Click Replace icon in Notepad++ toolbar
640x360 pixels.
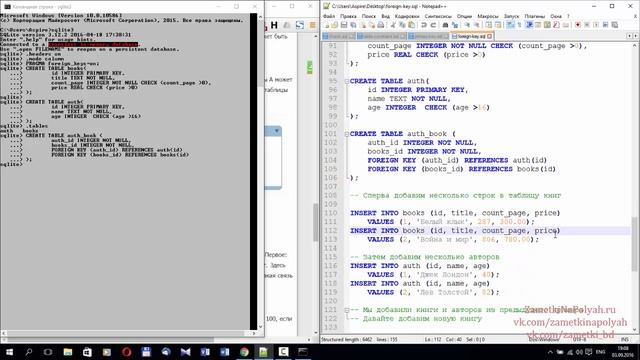point(455,25)
